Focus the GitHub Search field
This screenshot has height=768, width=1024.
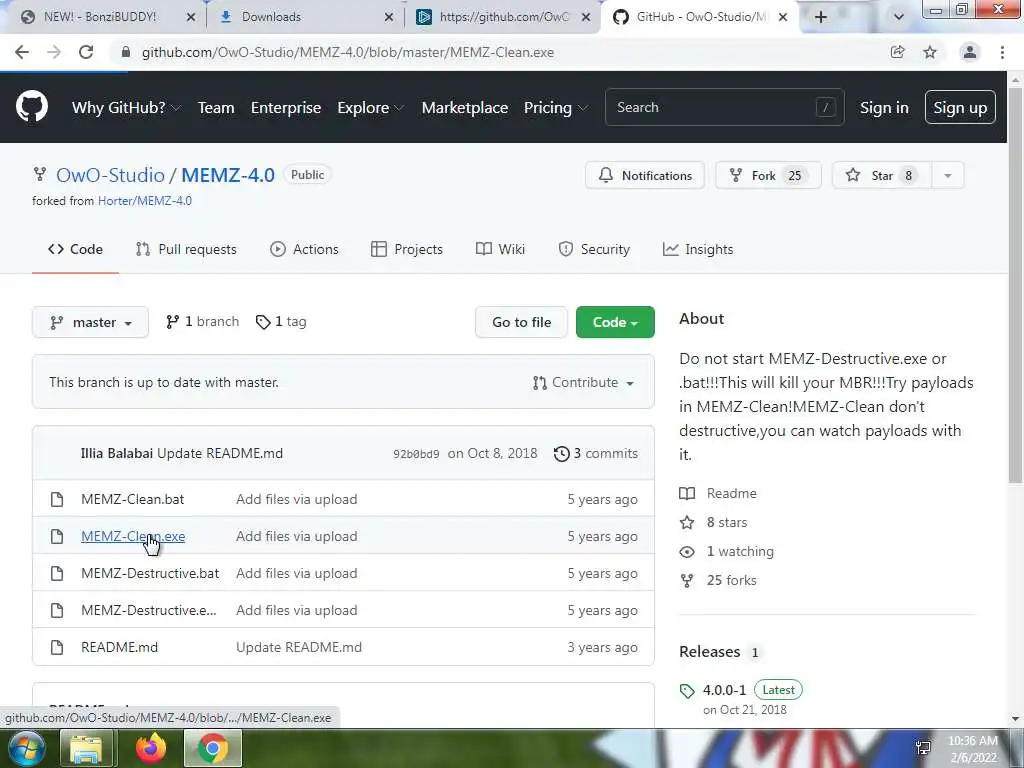[x=724, y=108]
